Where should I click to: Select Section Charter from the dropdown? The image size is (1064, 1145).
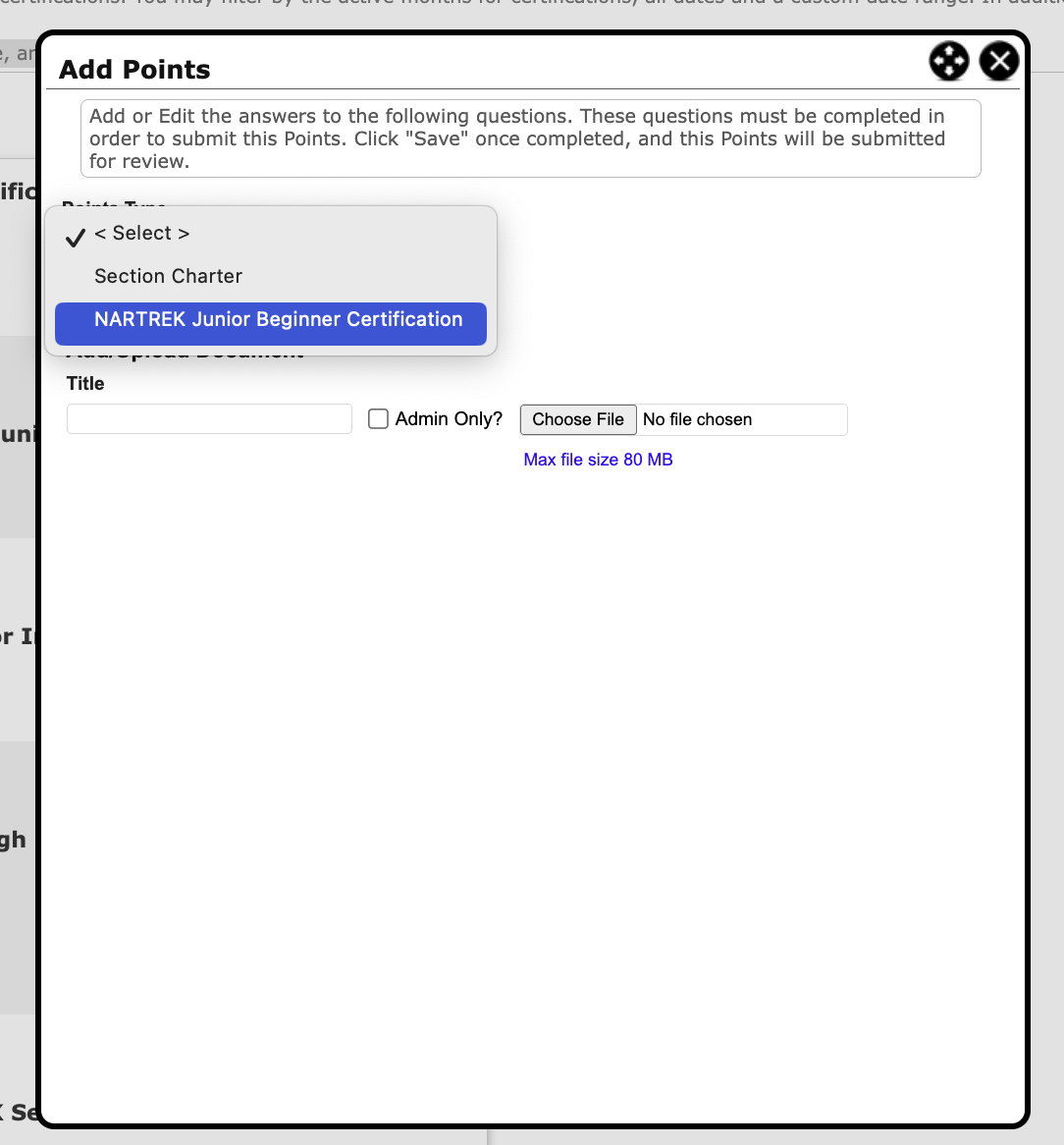point(168,277)
